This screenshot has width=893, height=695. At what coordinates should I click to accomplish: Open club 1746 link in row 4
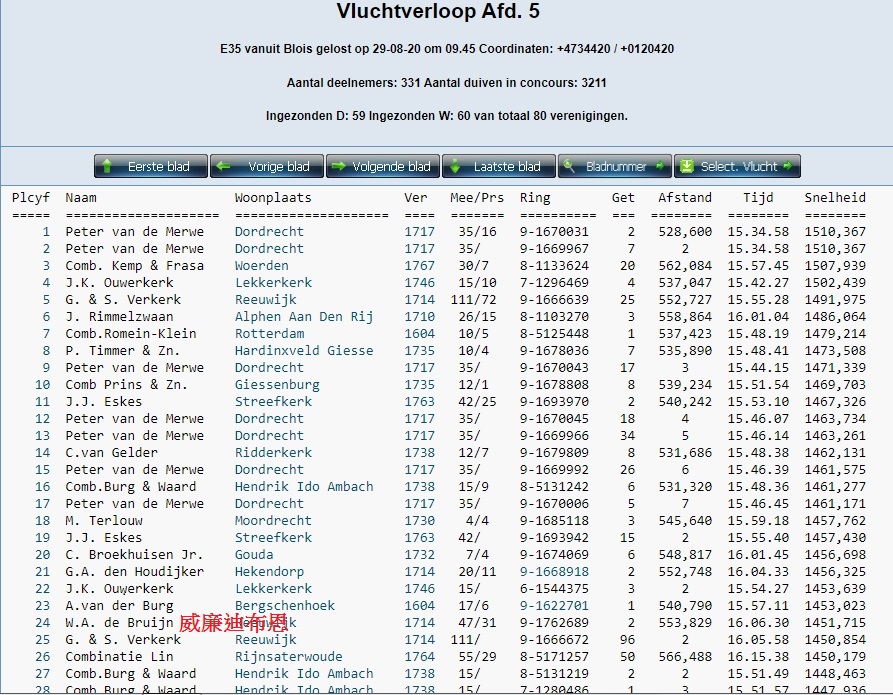[x=419, y=283]
